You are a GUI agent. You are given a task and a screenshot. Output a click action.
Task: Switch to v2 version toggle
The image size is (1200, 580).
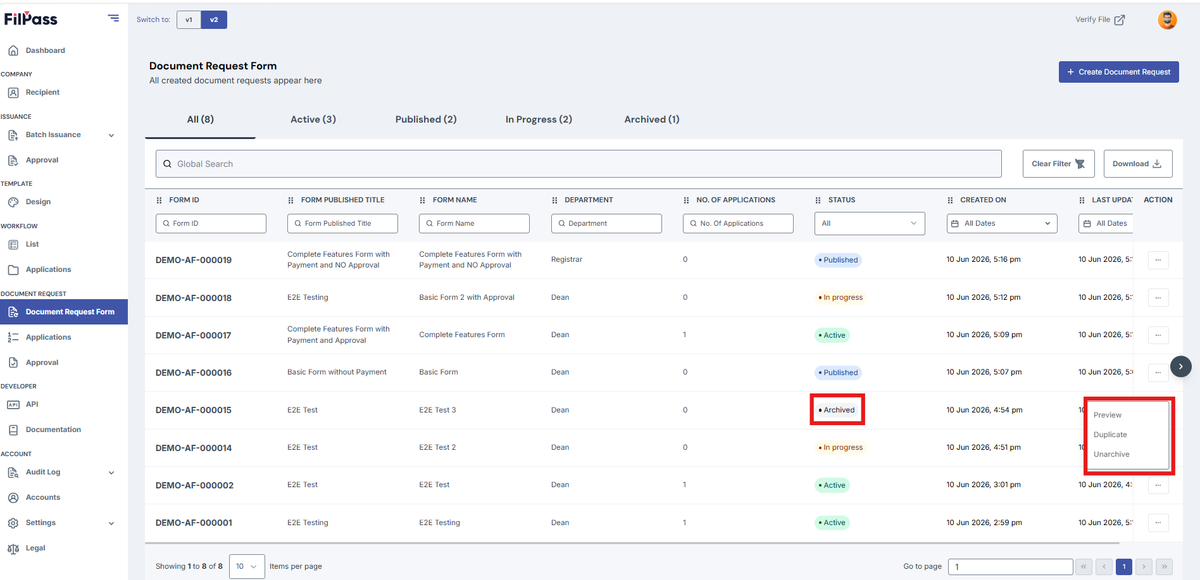click(x=214, y=19)
